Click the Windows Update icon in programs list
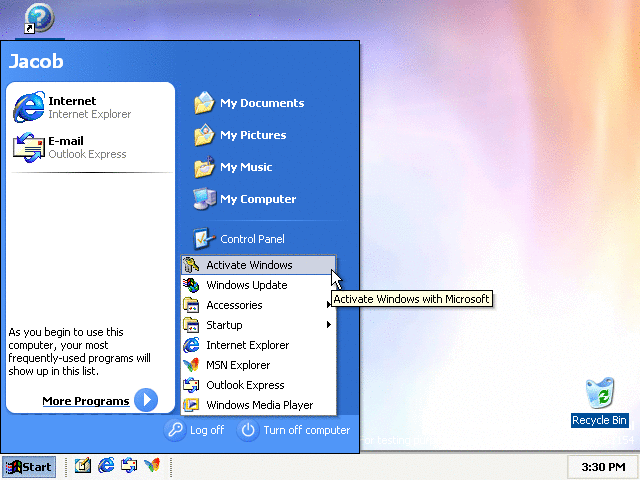 191,285
